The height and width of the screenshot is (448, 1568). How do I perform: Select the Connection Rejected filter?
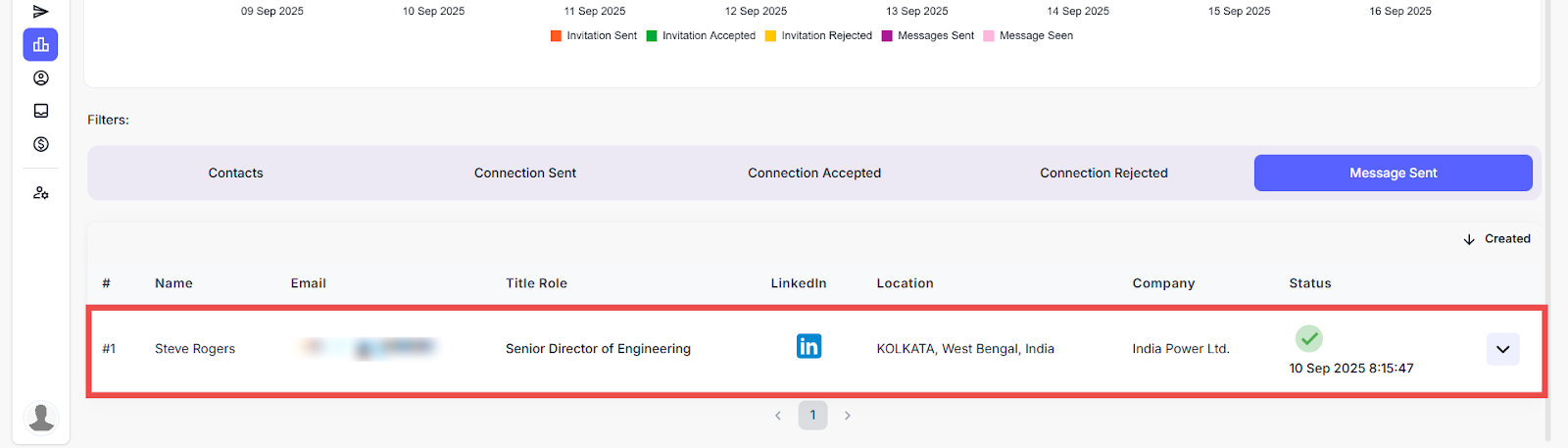click(1103, 174)
